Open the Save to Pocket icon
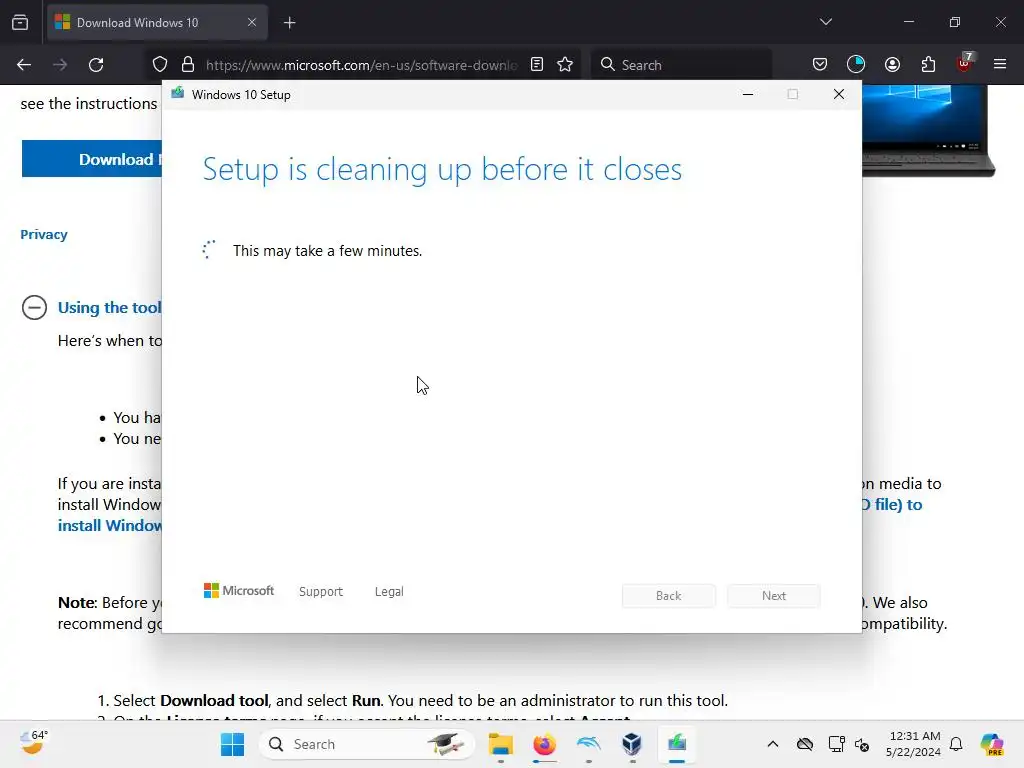 [820, 64]
